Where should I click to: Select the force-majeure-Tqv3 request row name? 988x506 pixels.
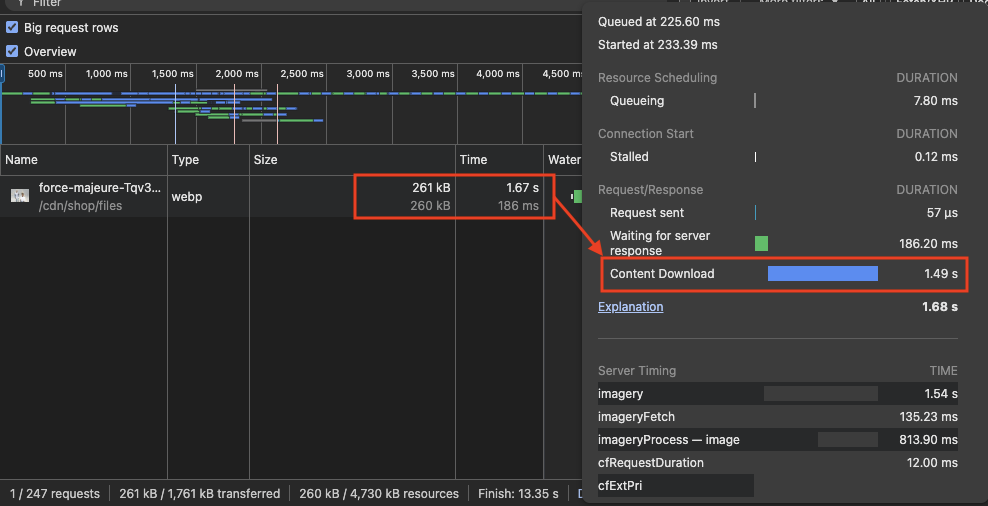point(100,188)
